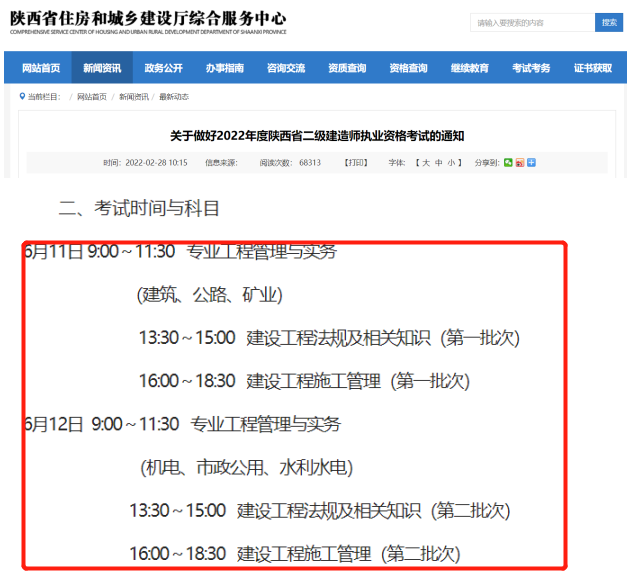
Task: Select the 新闻资讯 navigation tab
Action: 102,68
